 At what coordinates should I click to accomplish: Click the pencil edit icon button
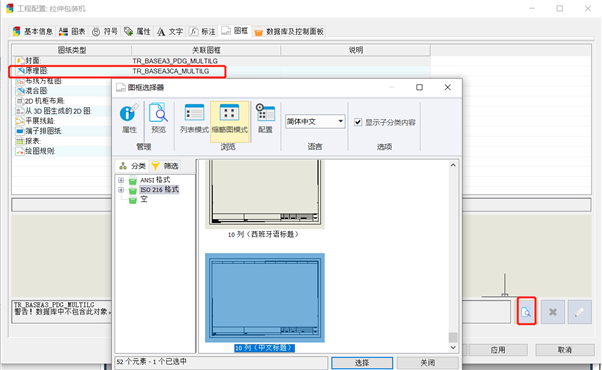579,312
